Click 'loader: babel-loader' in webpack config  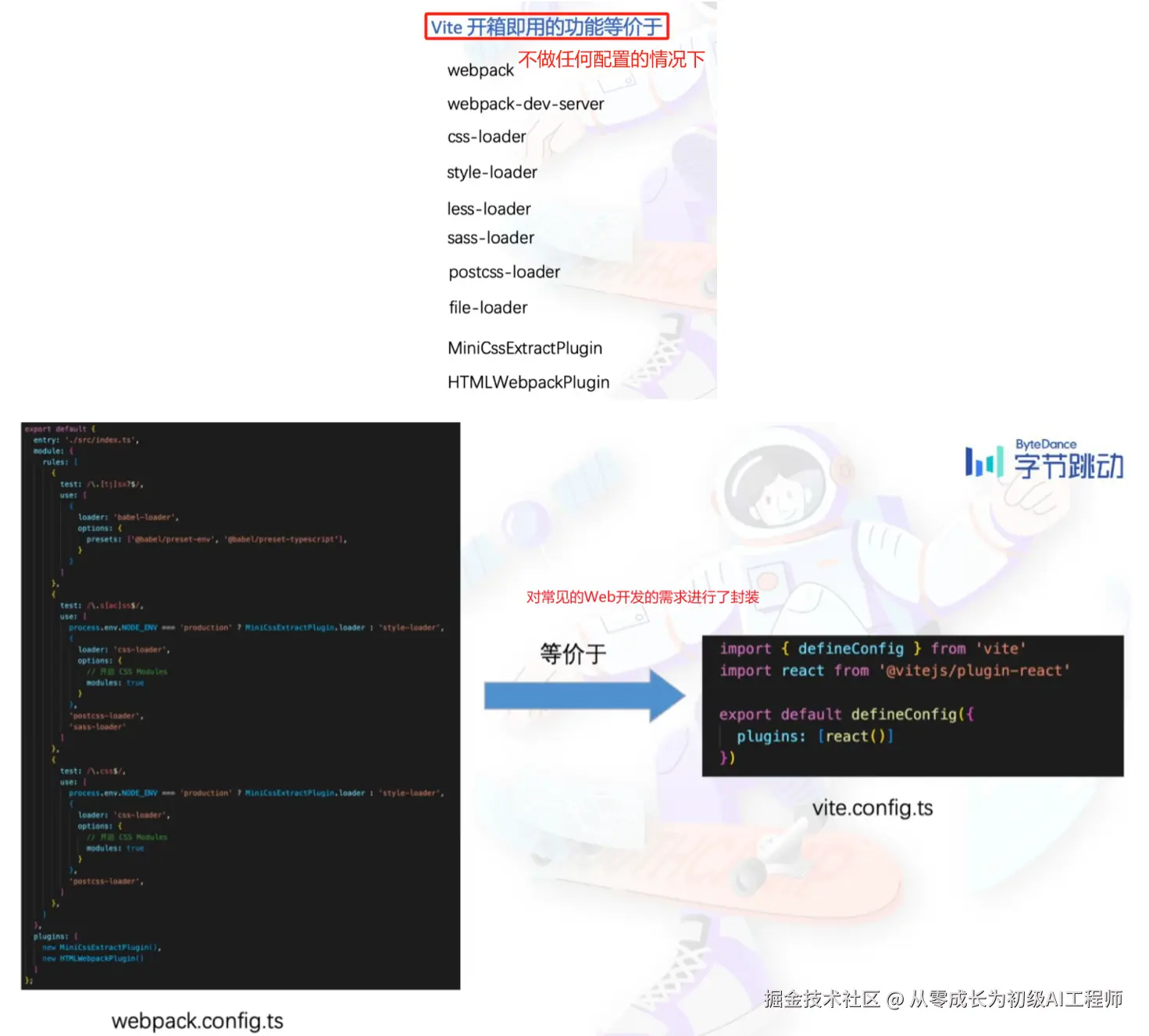pyautogui.click(x=129, y=517)
